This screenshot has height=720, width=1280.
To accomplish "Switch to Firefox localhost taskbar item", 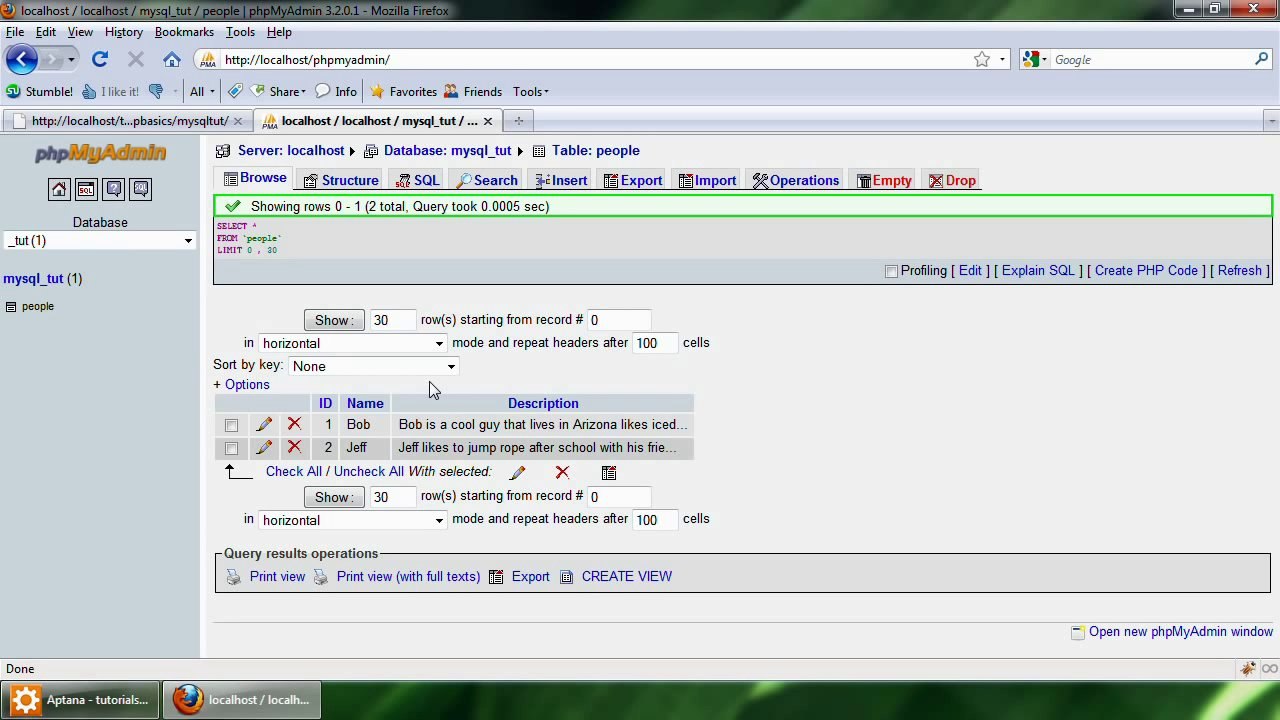I will coord(243,700).
